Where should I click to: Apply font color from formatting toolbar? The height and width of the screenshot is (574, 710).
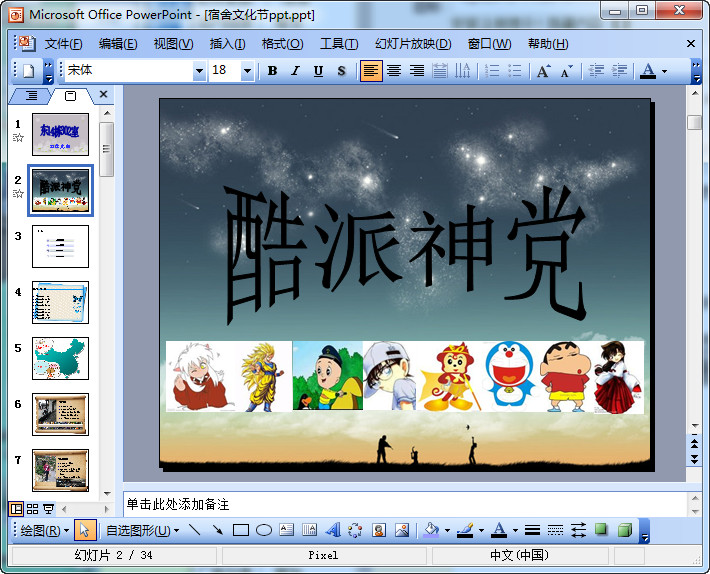(648, 71)
